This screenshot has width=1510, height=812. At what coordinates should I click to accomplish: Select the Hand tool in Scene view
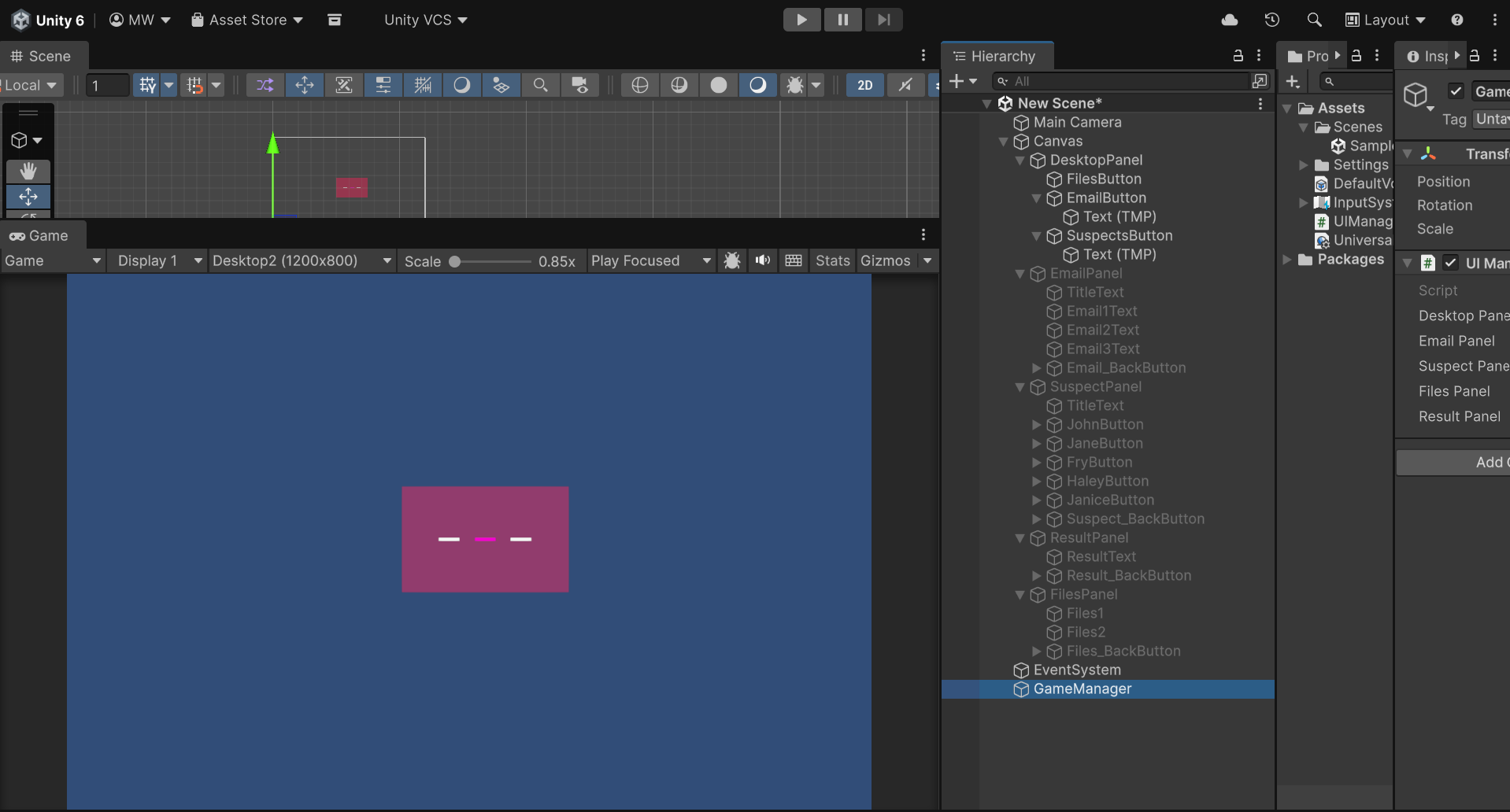coord(28,171)
